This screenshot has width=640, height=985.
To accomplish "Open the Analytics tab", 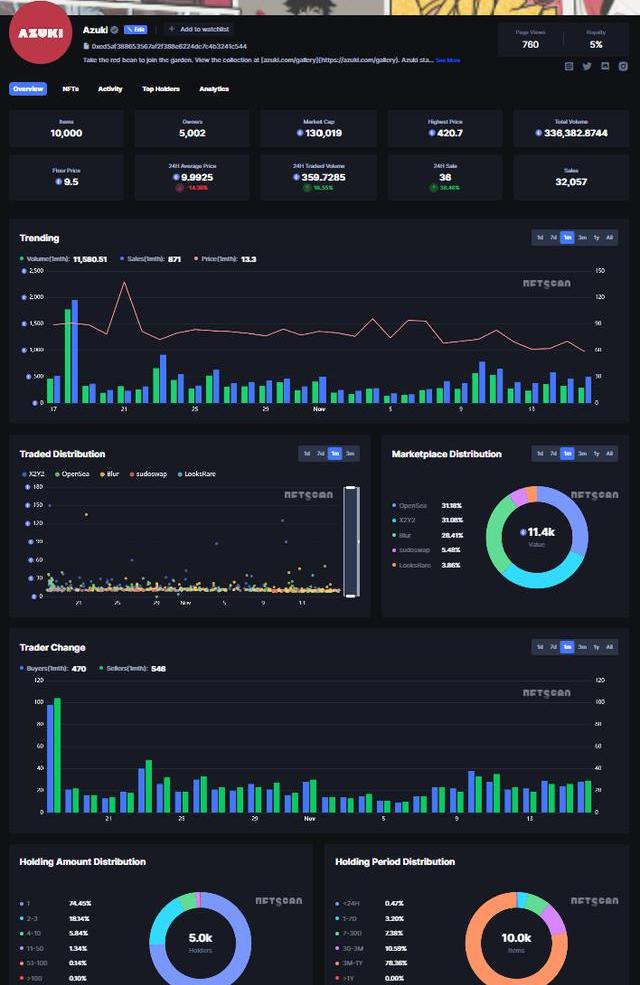I will coord(213,89).
